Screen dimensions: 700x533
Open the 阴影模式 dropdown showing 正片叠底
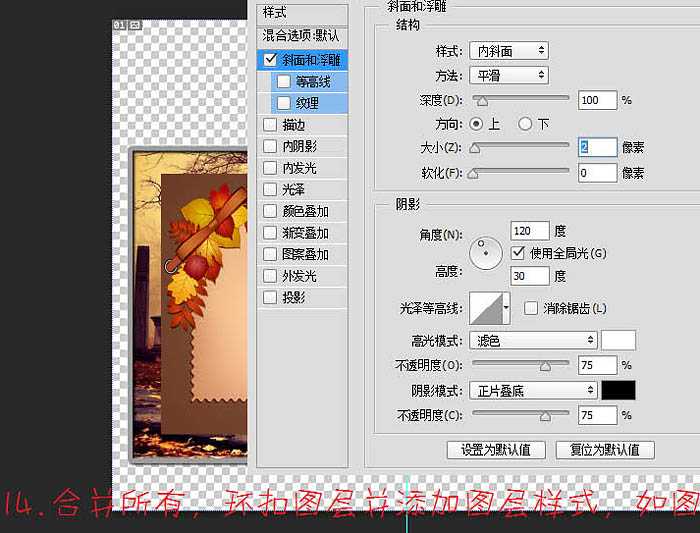(533, 391)
